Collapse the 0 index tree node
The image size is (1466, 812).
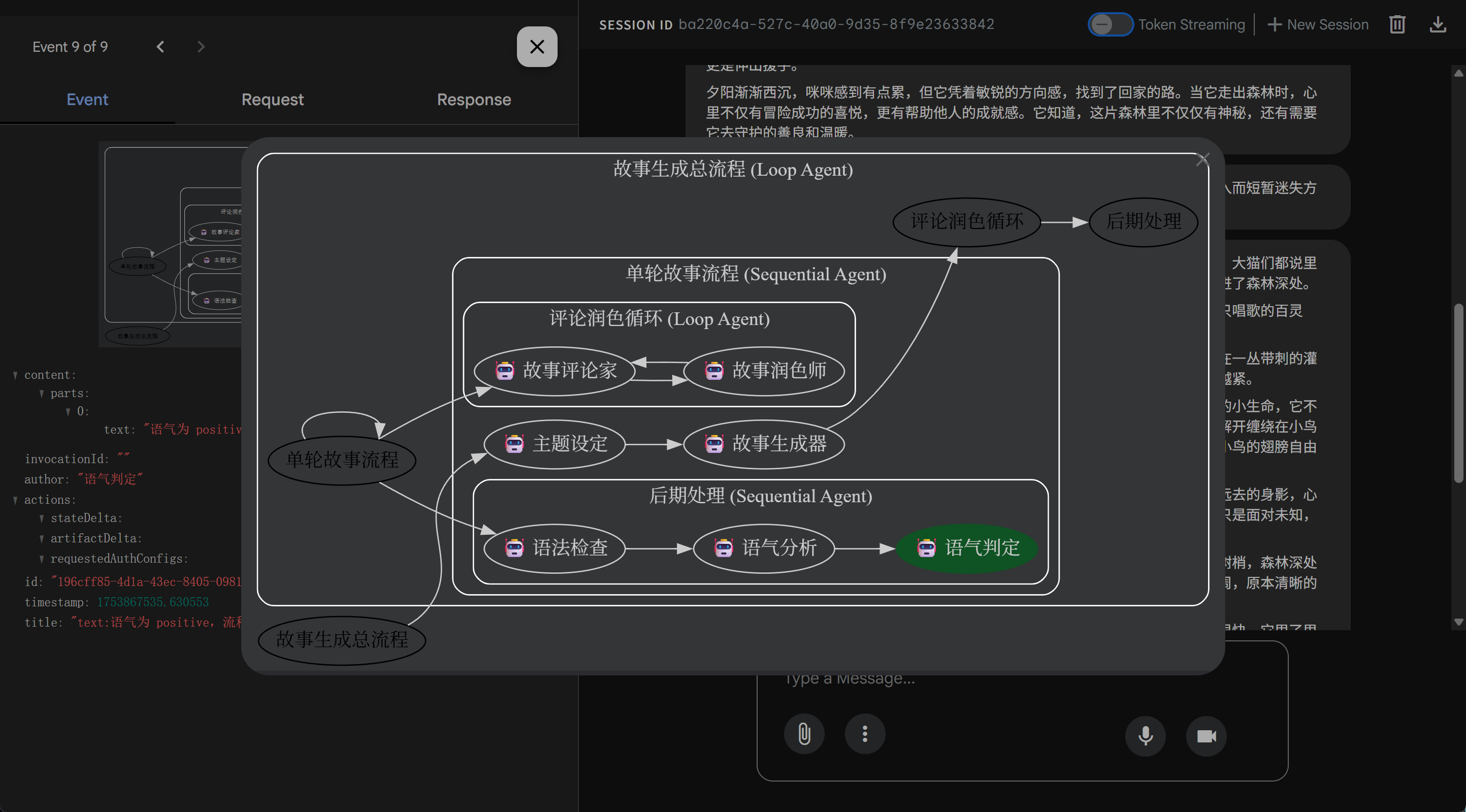(x=68, y=412)
